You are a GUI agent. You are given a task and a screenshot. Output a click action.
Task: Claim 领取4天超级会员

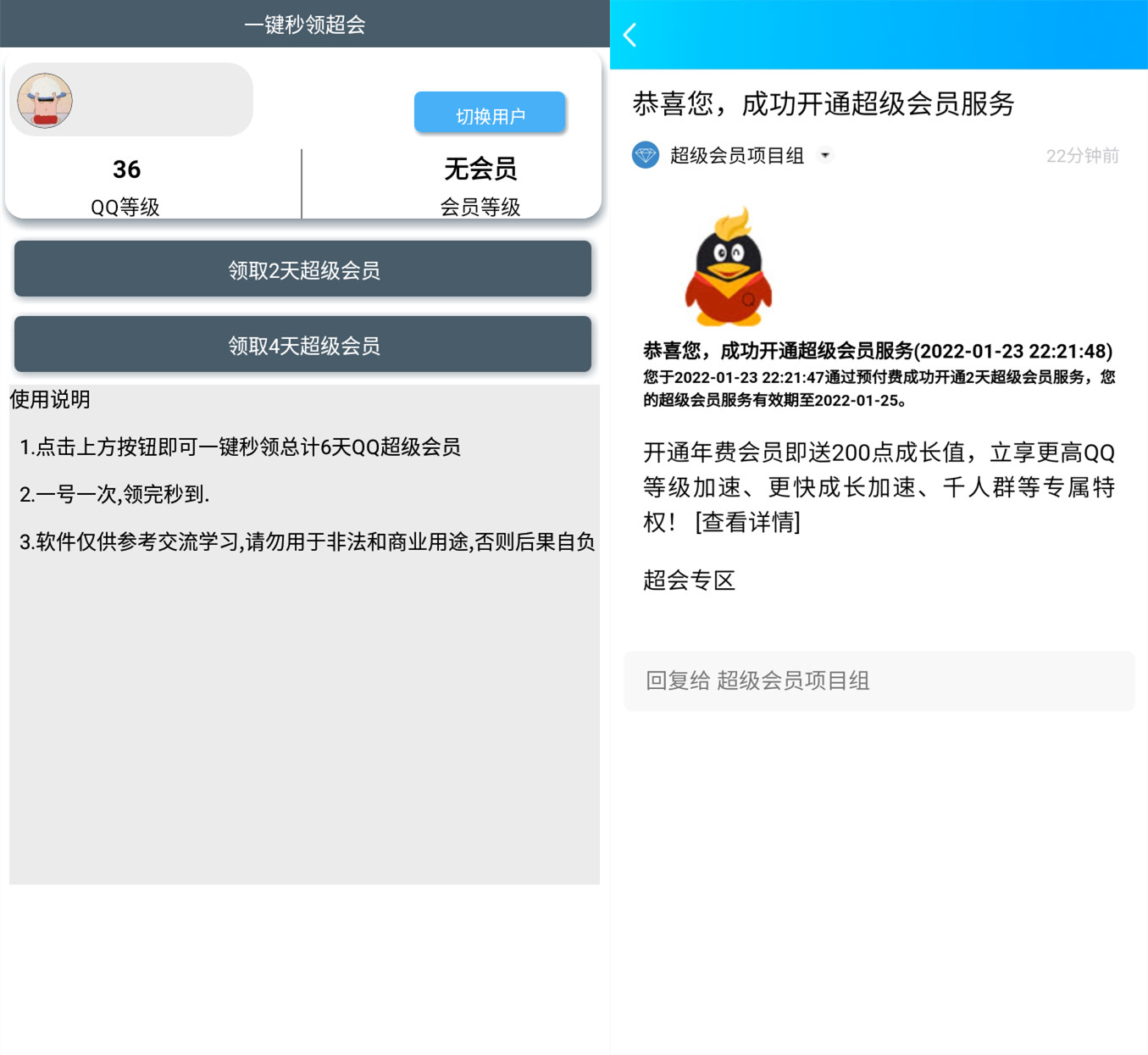point(302,345)
